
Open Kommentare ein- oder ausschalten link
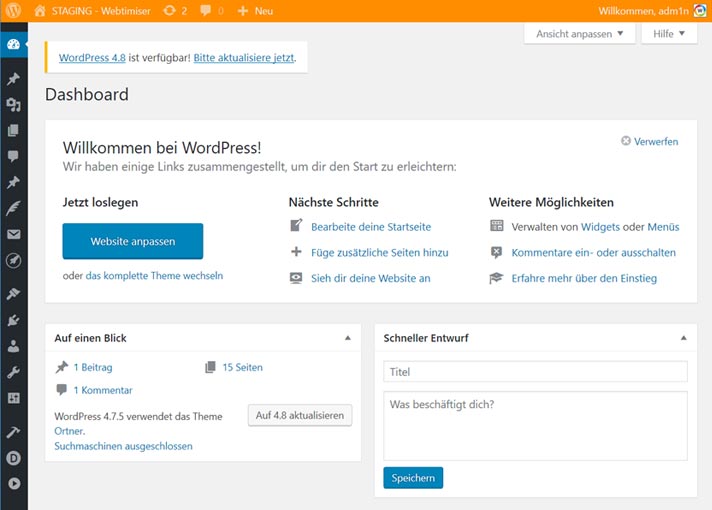593,253
